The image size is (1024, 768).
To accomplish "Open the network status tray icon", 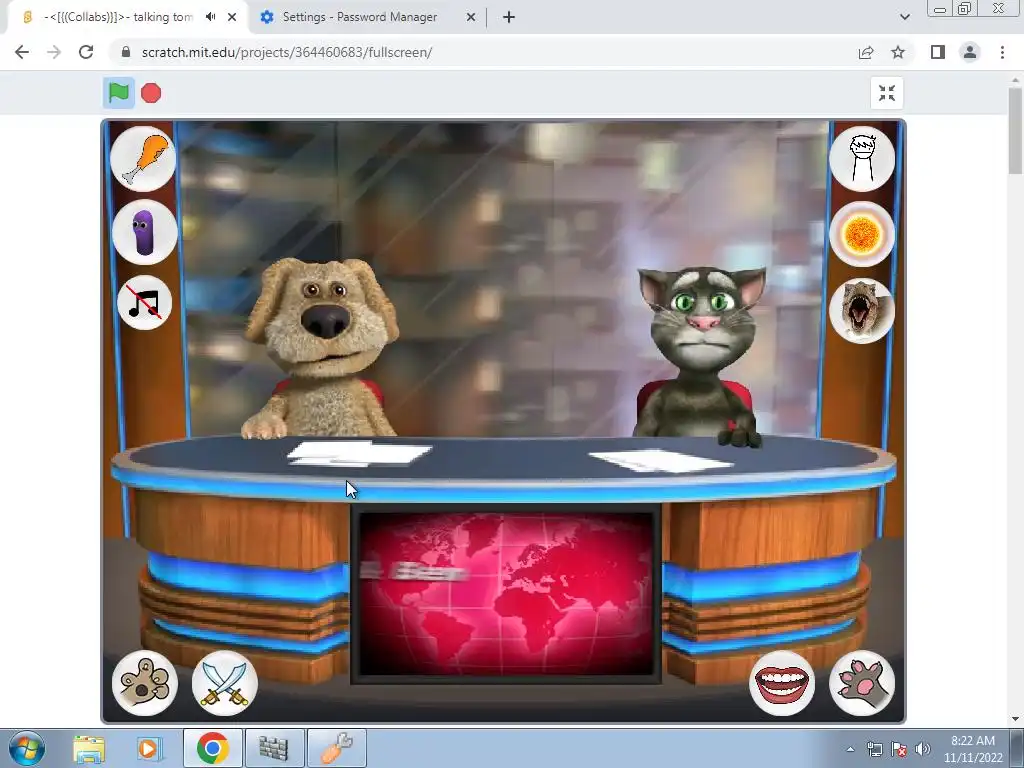I will pyautogui.click(x=874, y=749).
